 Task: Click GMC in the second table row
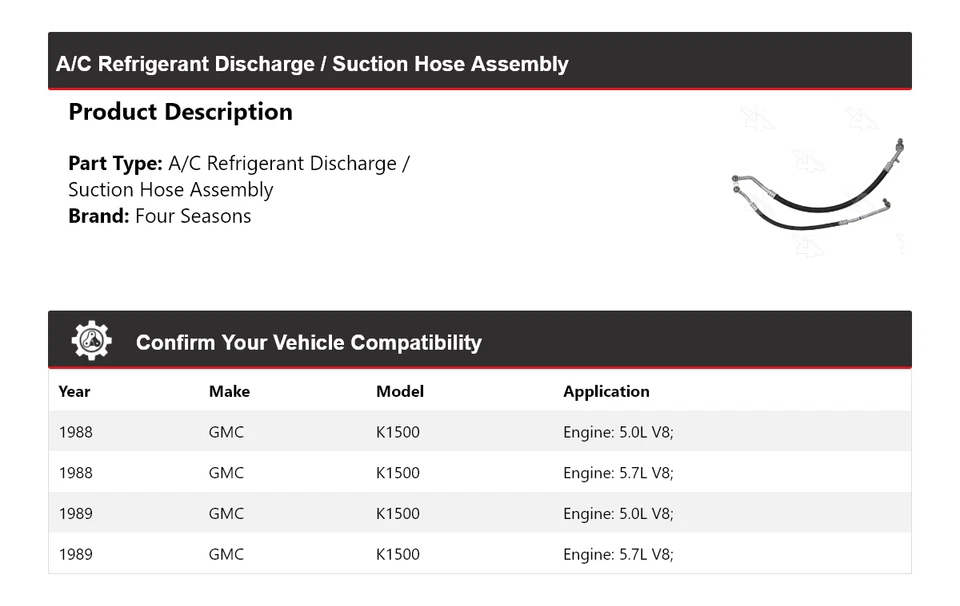point(226,473)
